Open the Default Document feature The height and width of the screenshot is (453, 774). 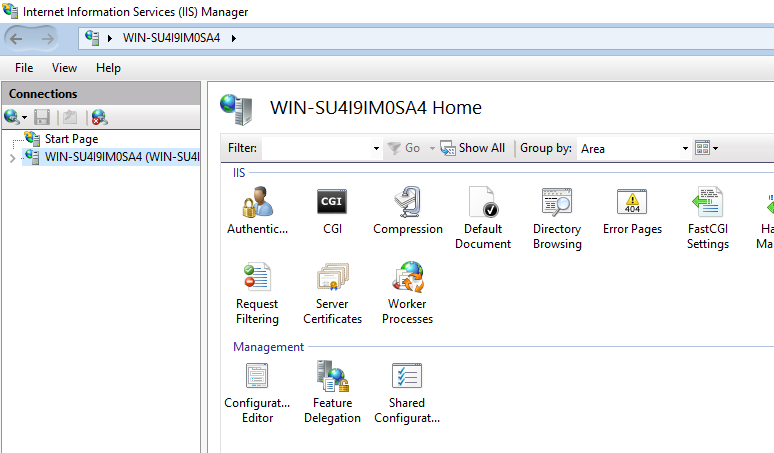(483, 218)
